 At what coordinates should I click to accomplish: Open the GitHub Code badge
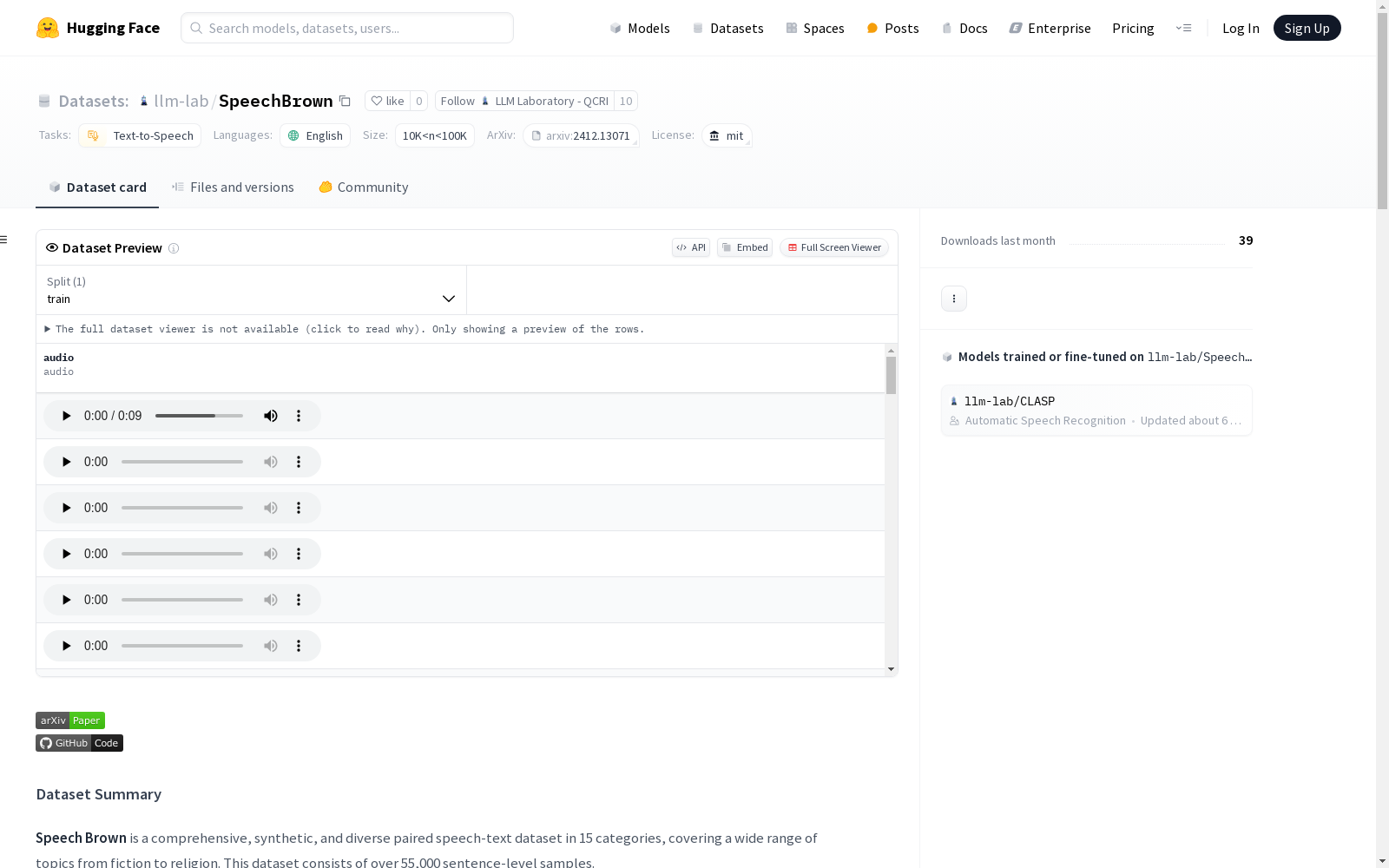point(79,743)
